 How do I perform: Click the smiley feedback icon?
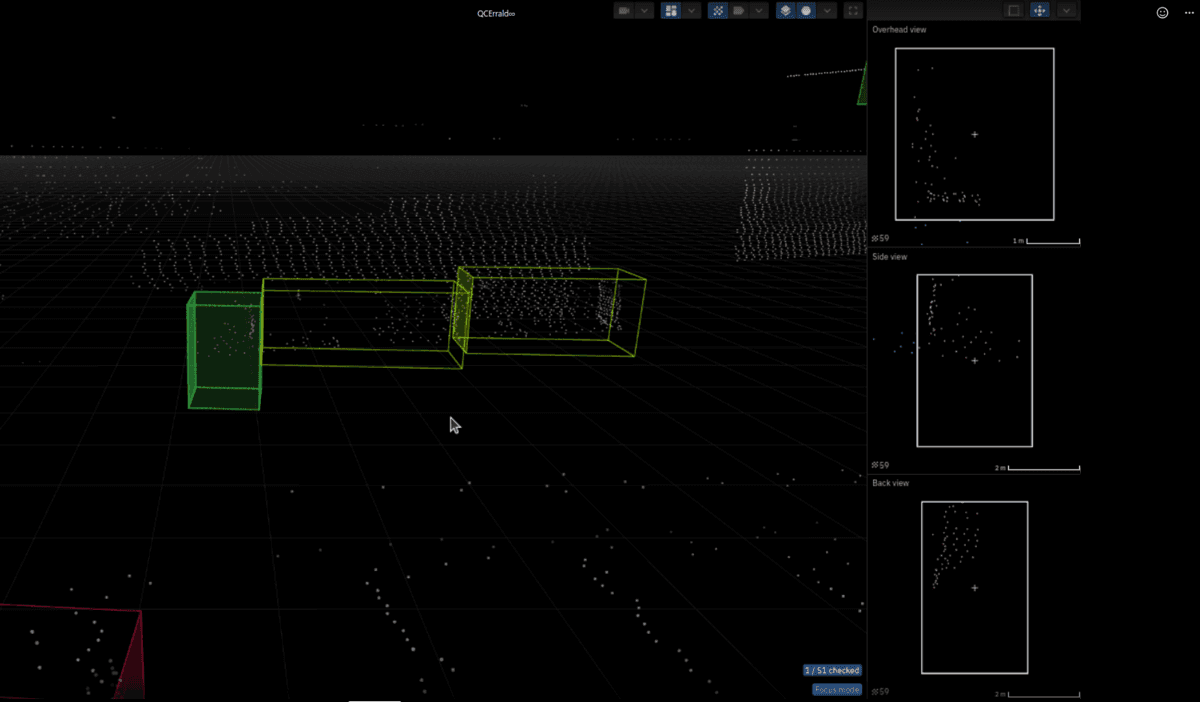[1162, 13]
